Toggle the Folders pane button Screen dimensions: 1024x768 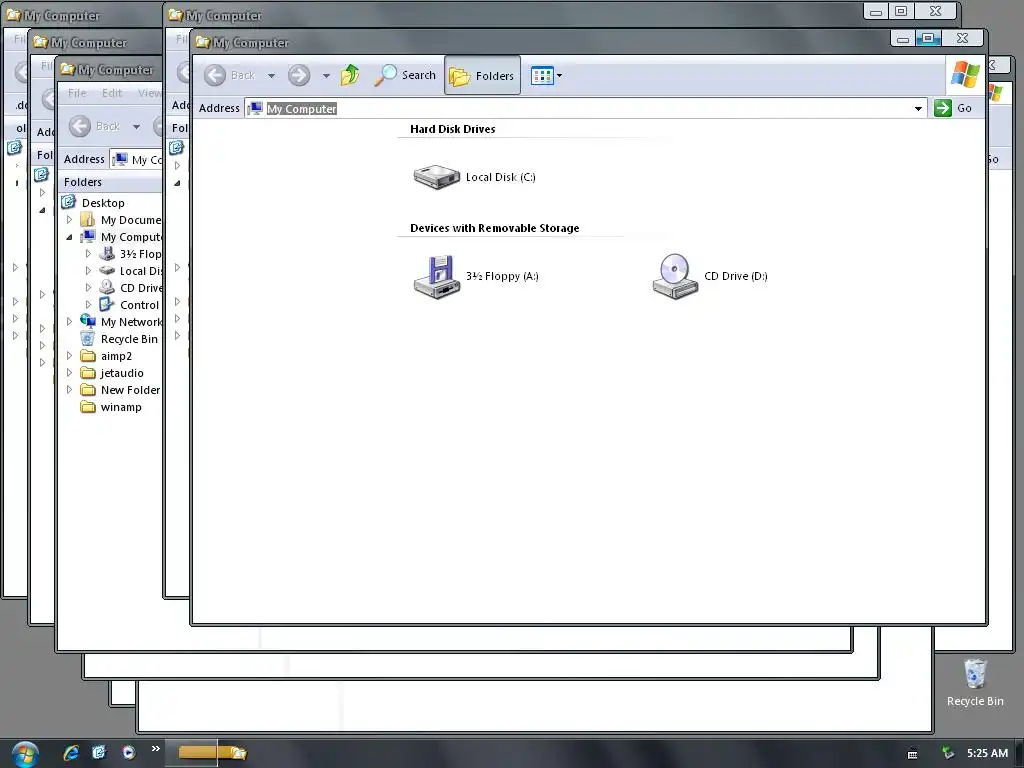[x=482, y=76]
